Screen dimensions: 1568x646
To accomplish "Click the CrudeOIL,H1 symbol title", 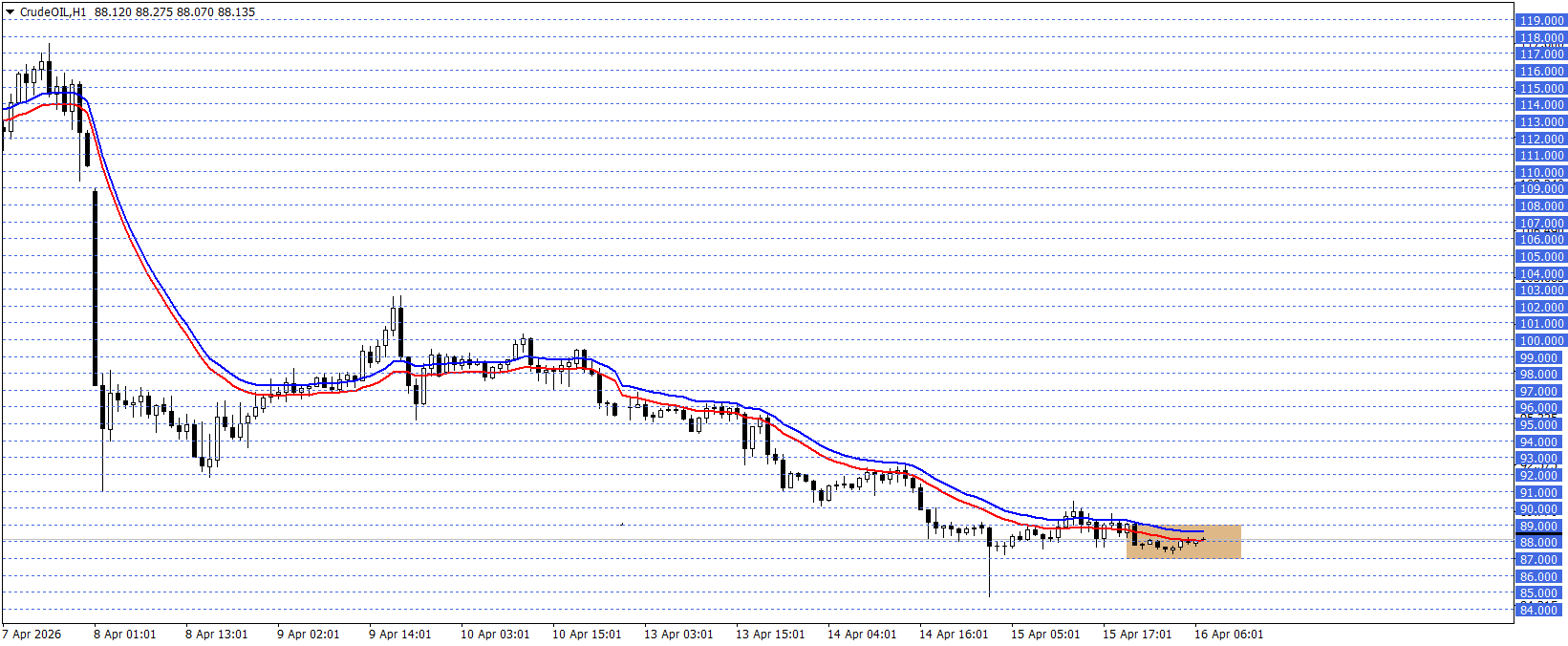I will click(x=53, y=12).
